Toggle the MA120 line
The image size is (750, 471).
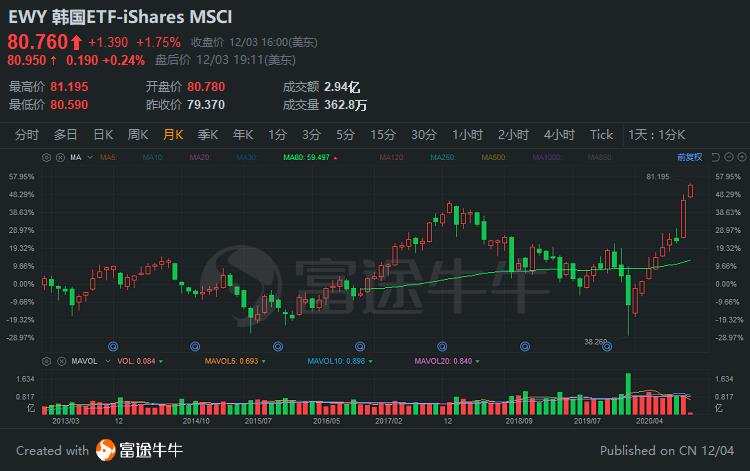(391, 157)
